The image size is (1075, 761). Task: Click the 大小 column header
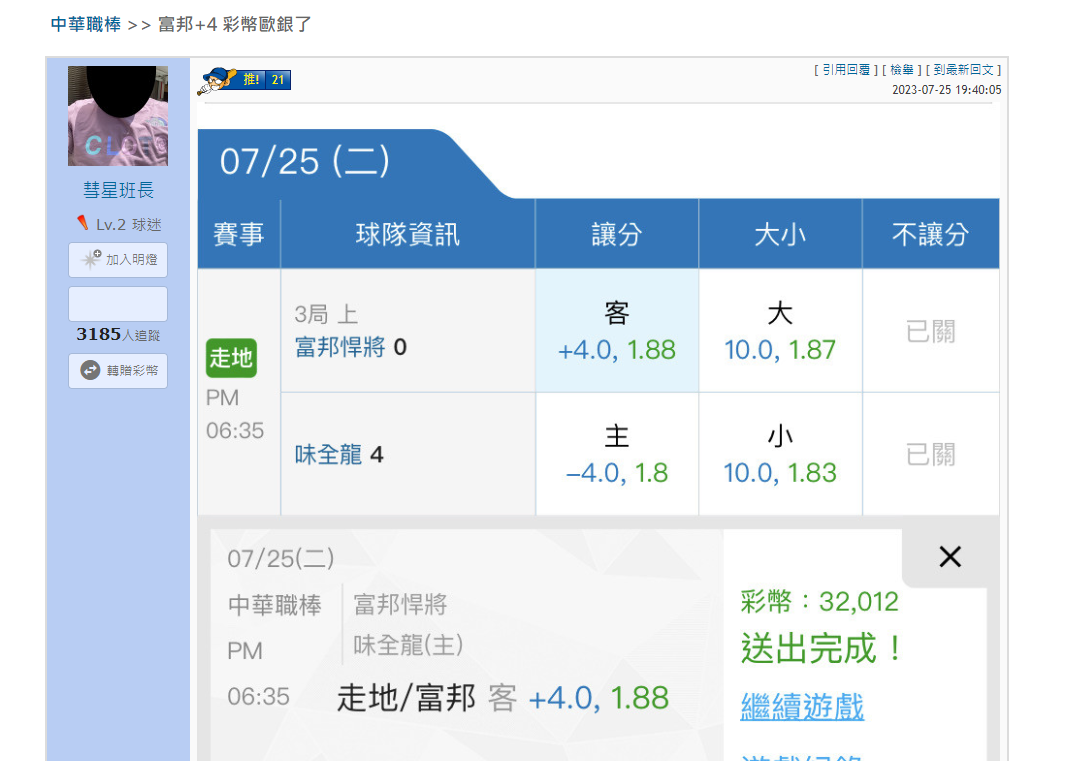pos(780,234)
